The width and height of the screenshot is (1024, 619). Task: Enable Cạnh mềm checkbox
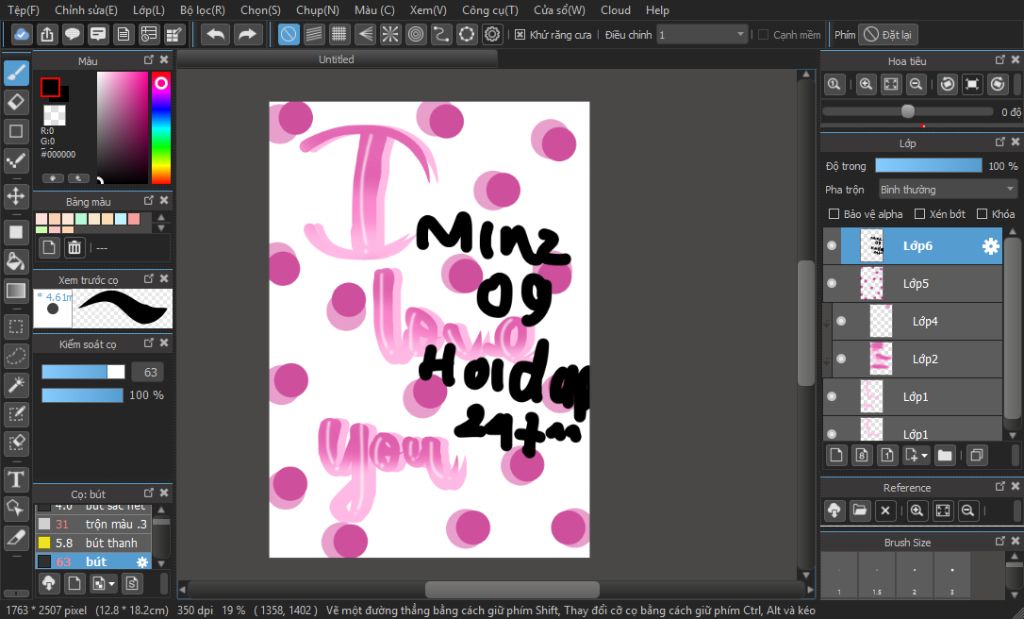763,35
